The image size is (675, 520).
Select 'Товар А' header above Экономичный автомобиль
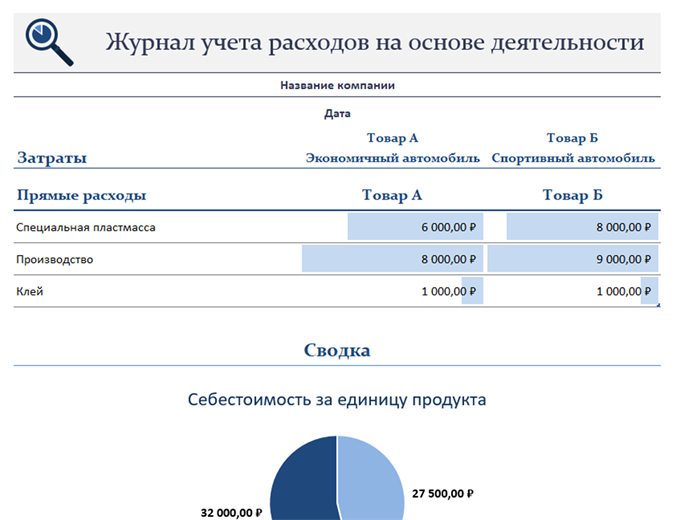tap(392, 138)
